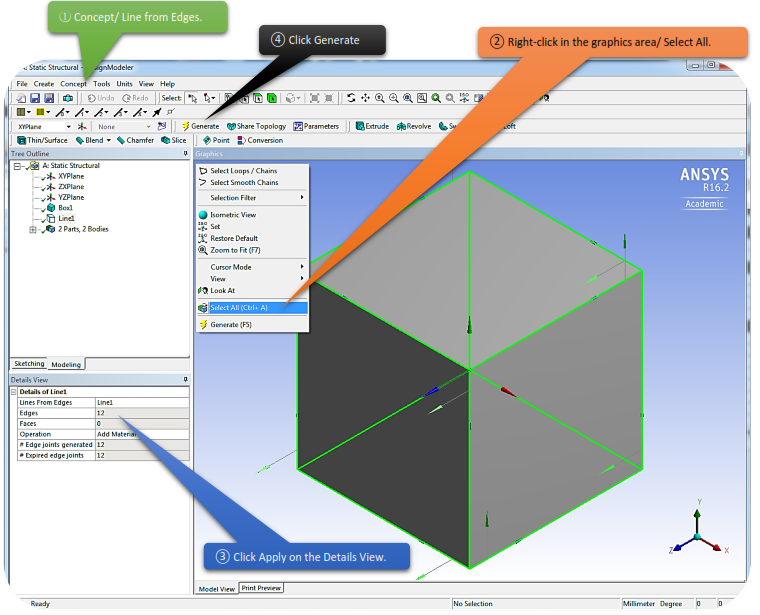
Task: Select Line1 in the Tree Outline
Action: tap(66, 219)
